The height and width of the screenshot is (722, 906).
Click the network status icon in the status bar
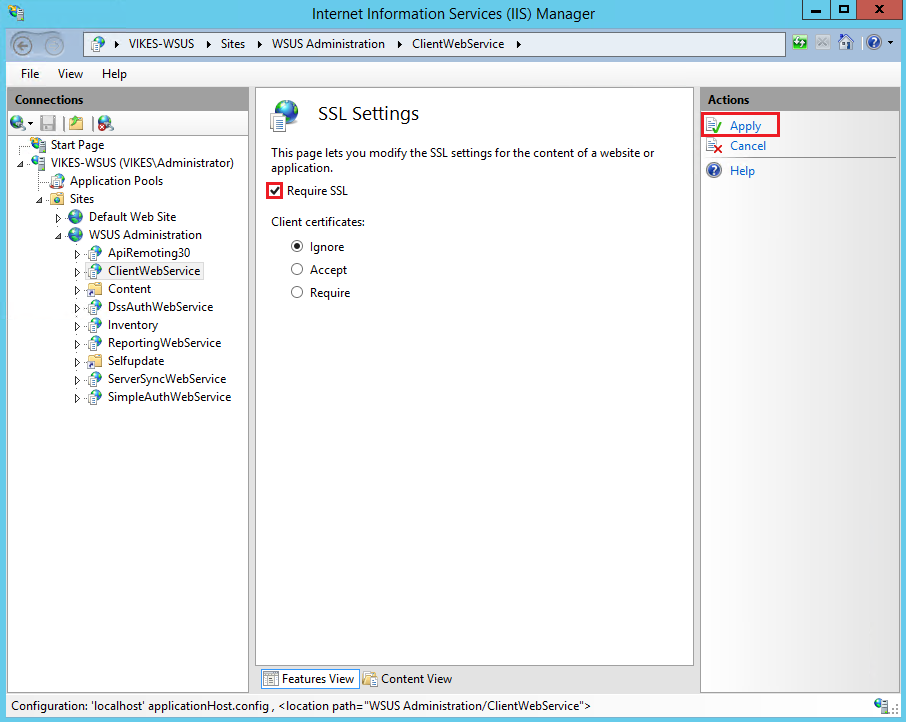883,706
